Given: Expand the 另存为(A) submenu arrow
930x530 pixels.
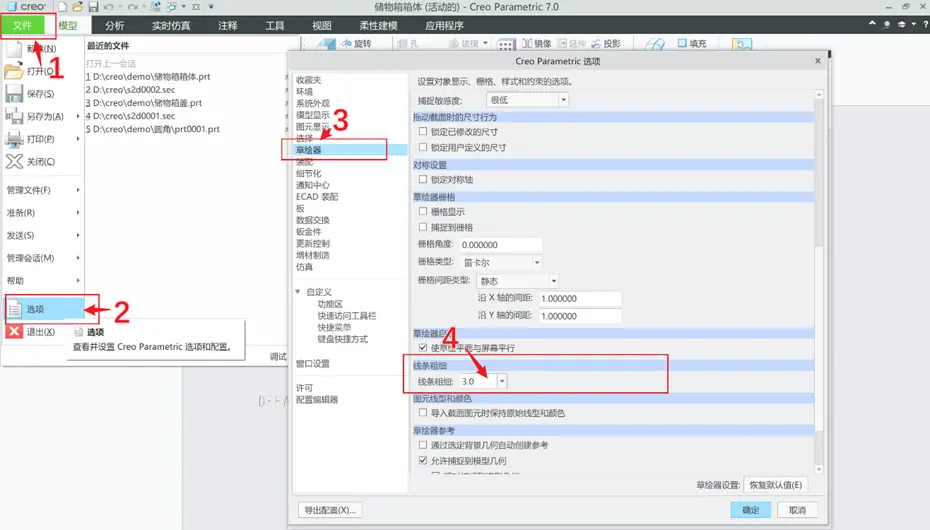Looking at the screenshot, I should (78, 116).
